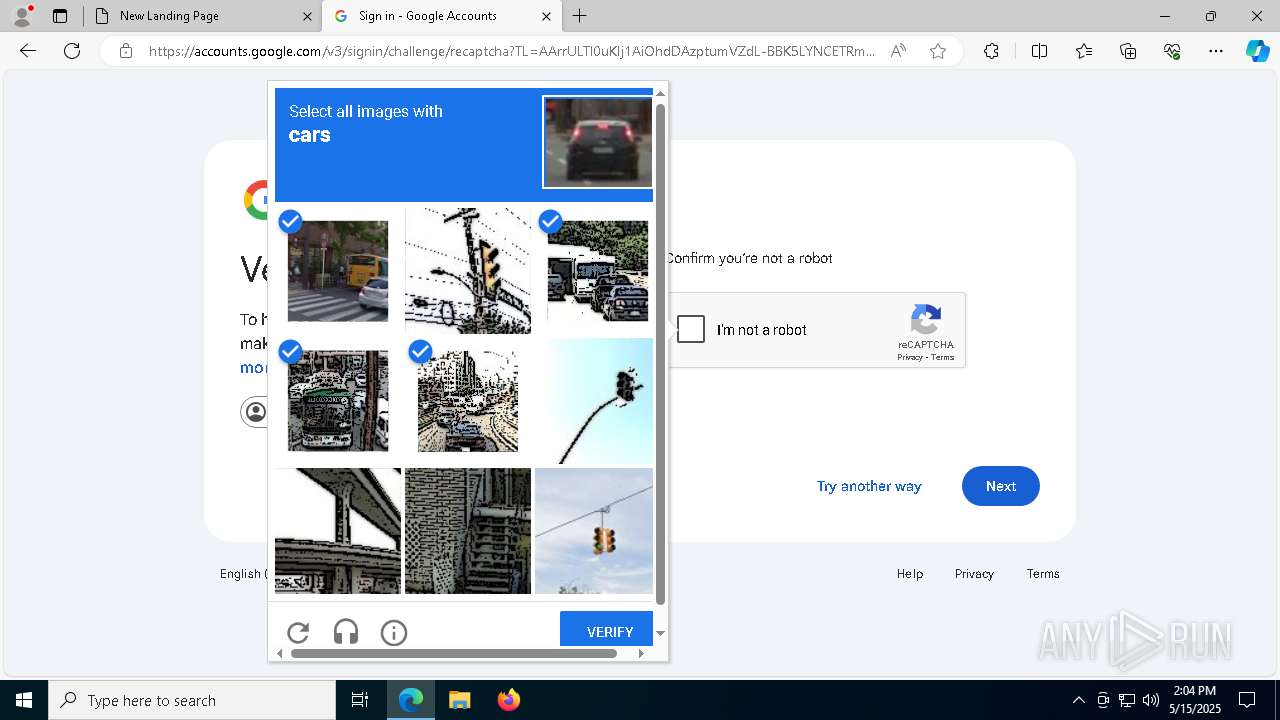Select the brick building staircase tile

[468, 531]
